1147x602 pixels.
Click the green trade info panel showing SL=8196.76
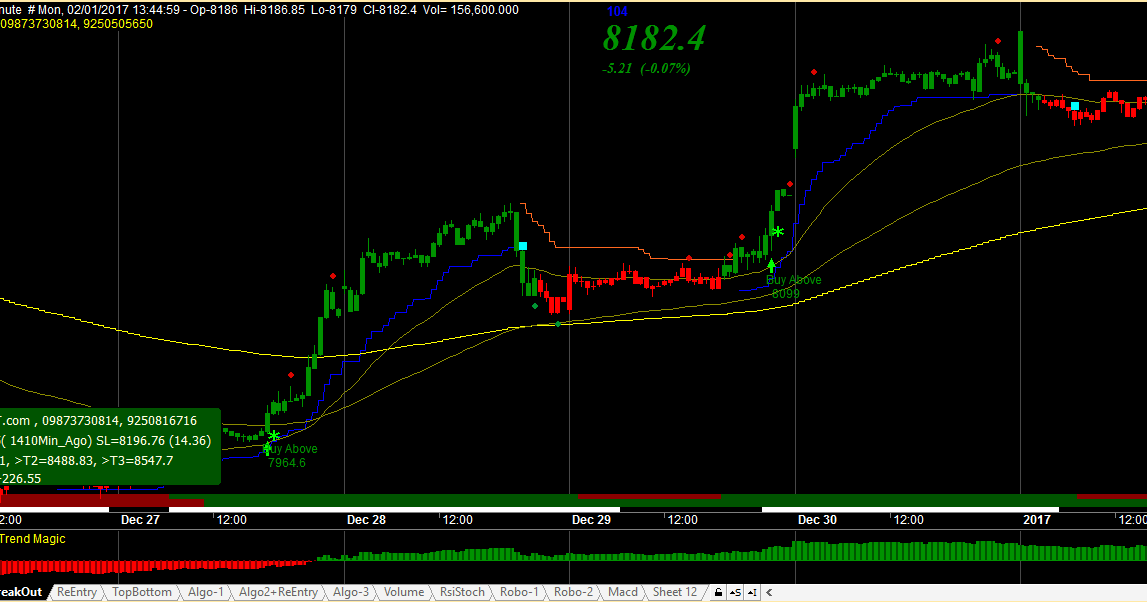pos(110,445)
